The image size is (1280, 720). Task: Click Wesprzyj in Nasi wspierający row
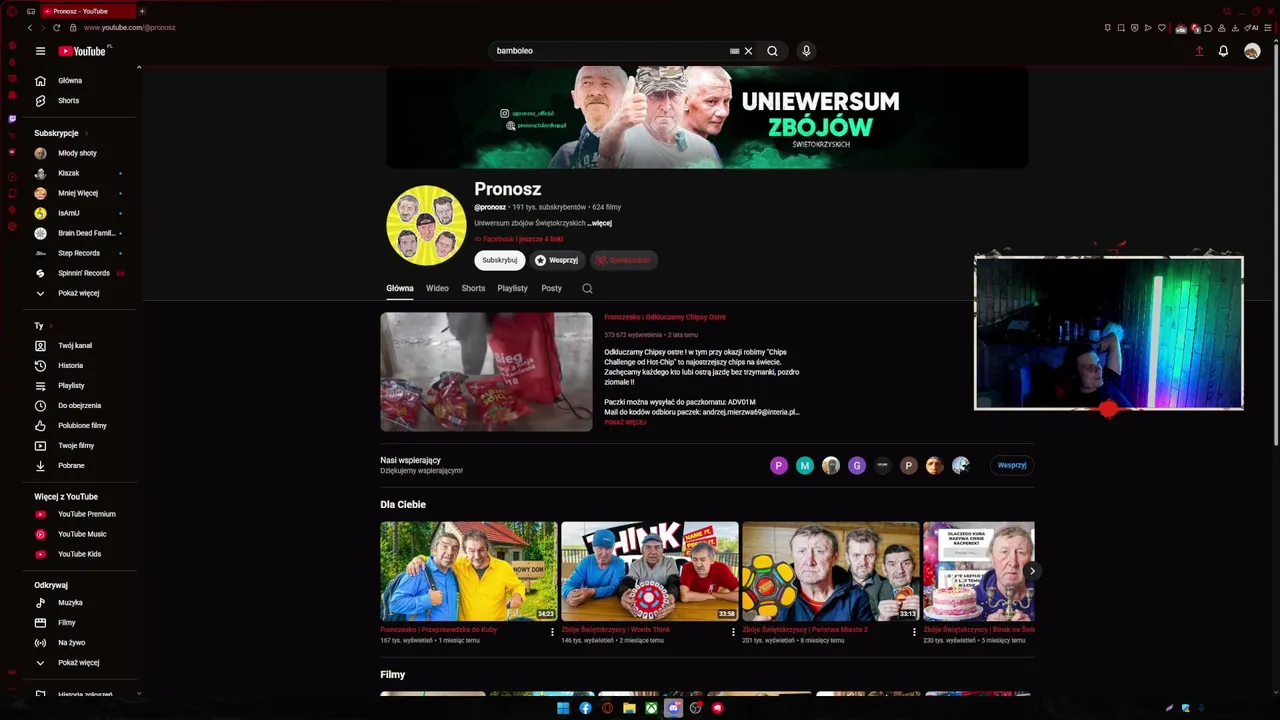point(1012,465)
